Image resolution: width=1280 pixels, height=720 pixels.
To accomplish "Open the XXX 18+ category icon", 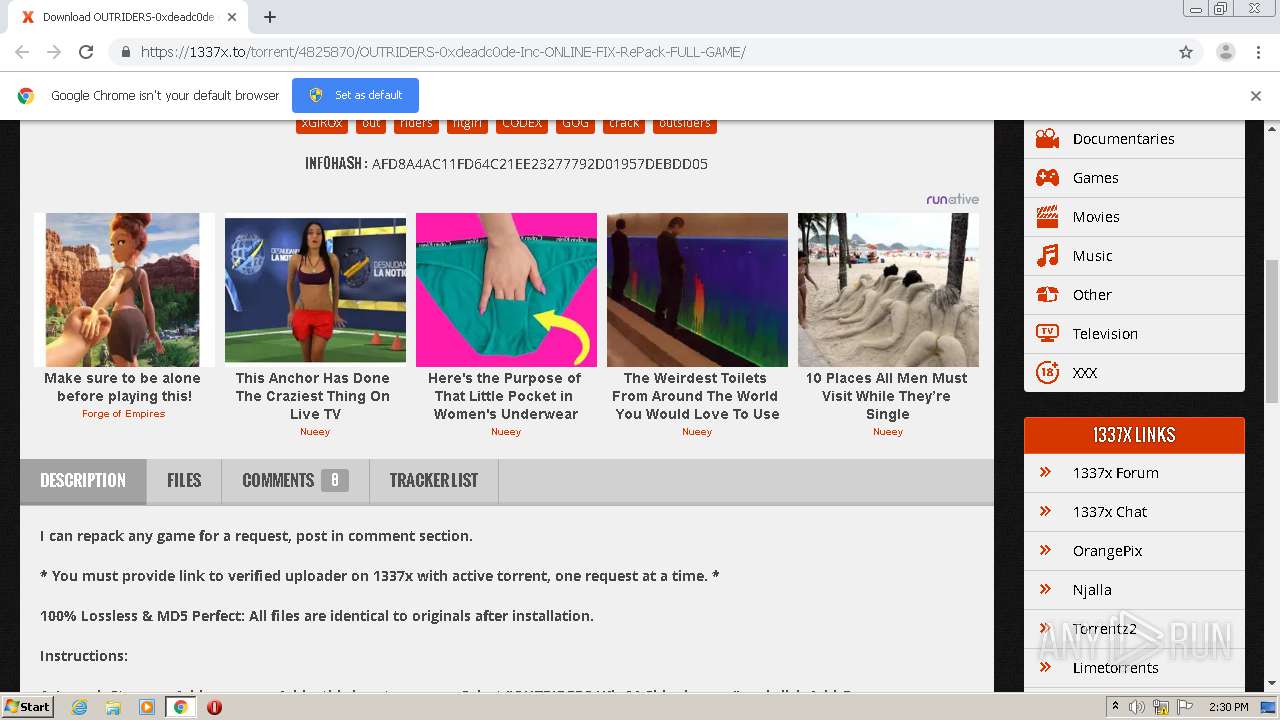I will 1047,373.
